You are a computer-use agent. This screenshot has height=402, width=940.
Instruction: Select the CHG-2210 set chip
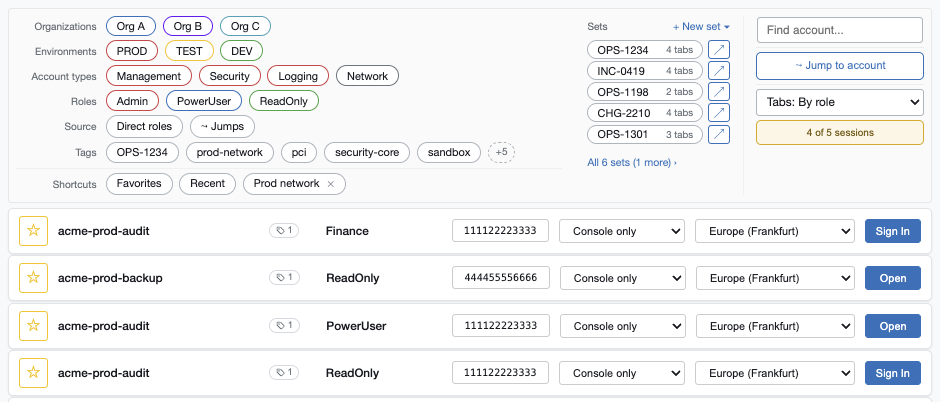pos(645,113)
